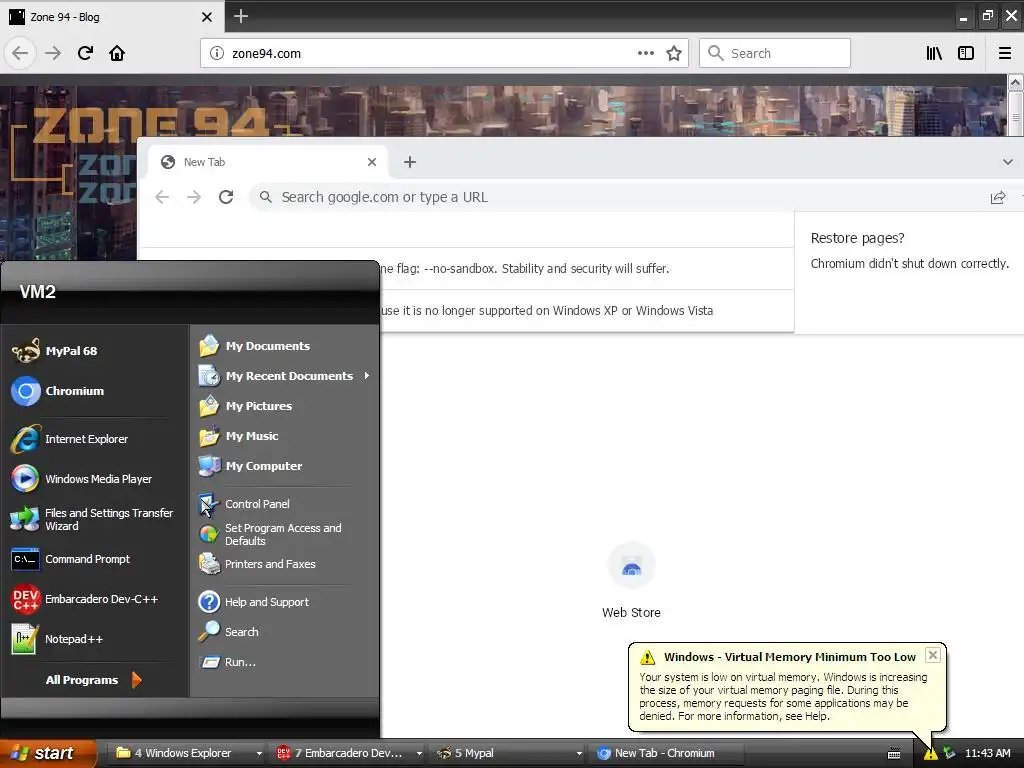Open Printers and Faxes
The width and height of the screenshot is (1024, 768).
pyautogui.click(x=257, y=564)
